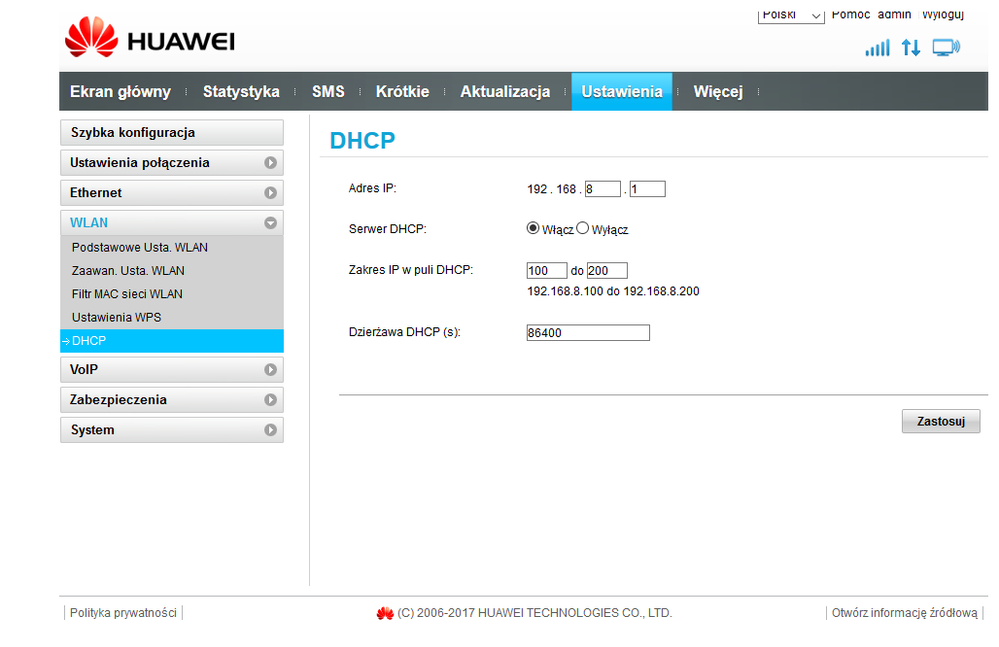Open the Polski language dropdown
999x647 pixels.
(x=791, y=15)
